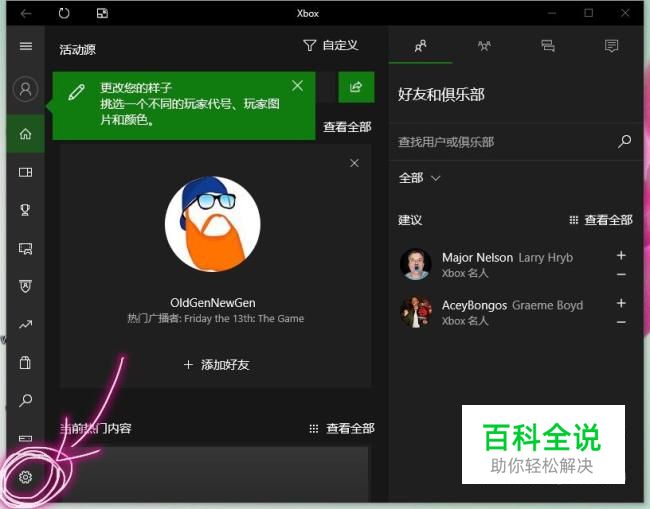This screenshot has height=509, width=650.
Task: Click the pencil edit icon in tip
Action: click(x=77, y=92)
